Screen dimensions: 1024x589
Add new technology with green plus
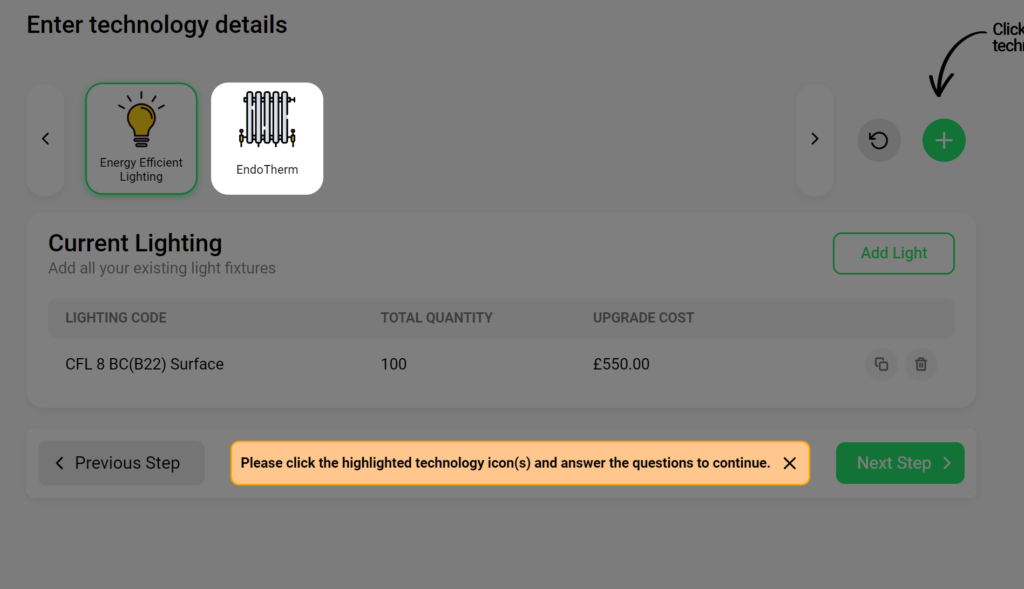tap(944, 140)
